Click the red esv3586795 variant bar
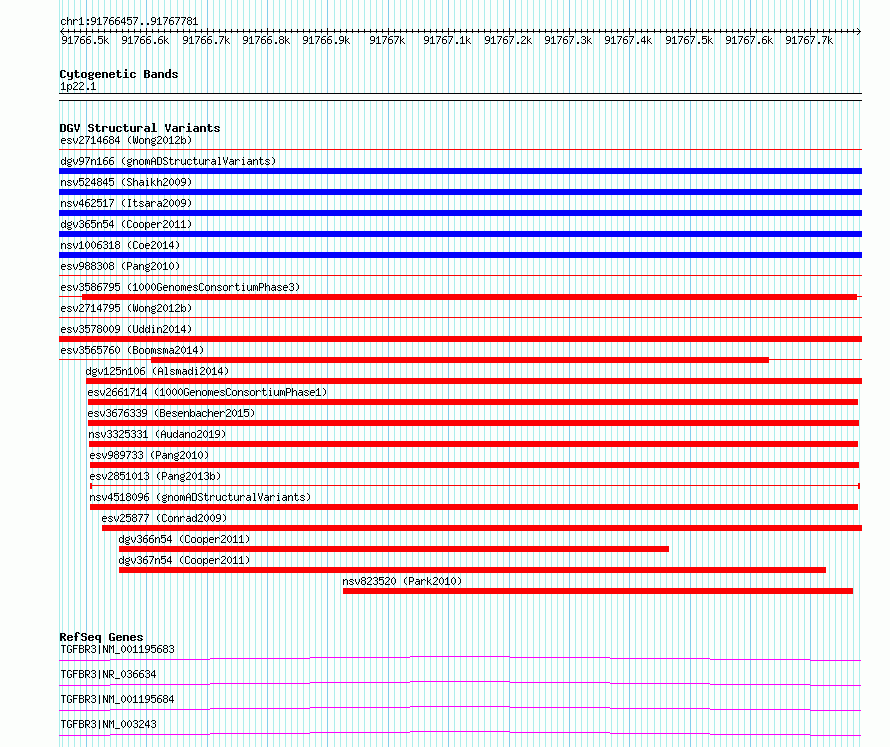 coord(469,297)
